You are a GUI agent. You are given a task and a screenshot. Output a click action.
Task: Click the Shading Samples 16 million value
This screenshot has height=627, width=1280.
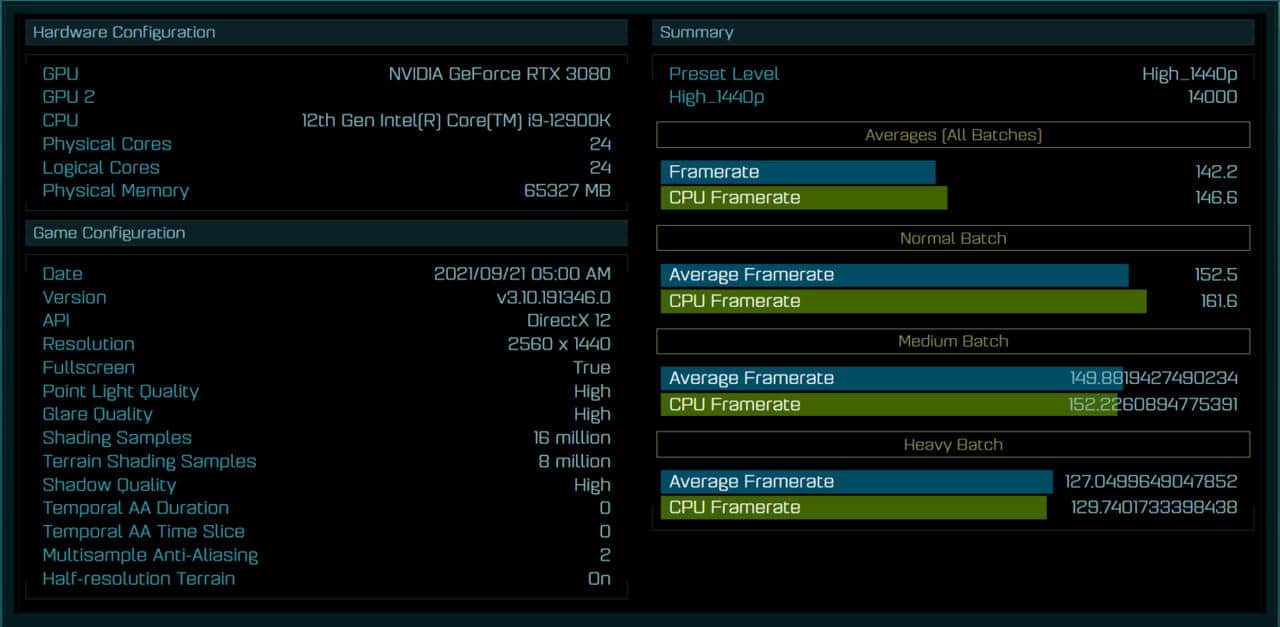click(x=572, y=438)
